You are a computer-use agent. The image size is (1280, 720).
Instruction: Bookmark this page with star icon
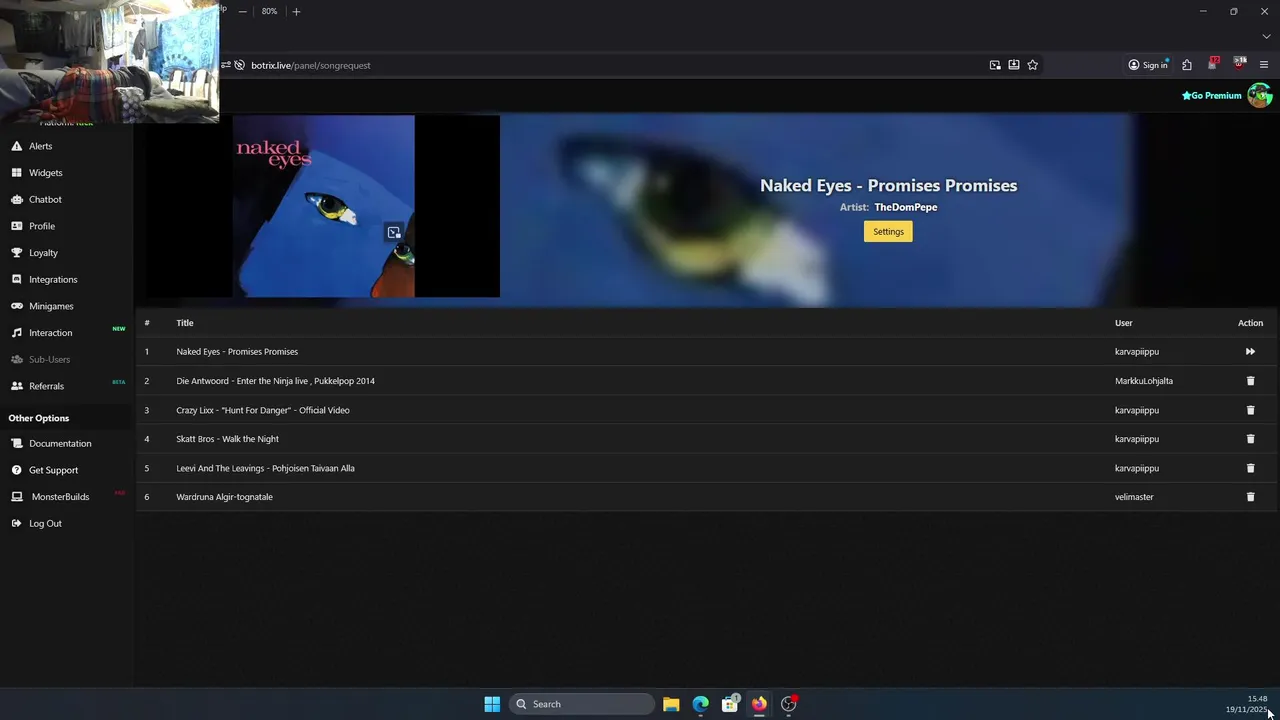click(1033, 65)
